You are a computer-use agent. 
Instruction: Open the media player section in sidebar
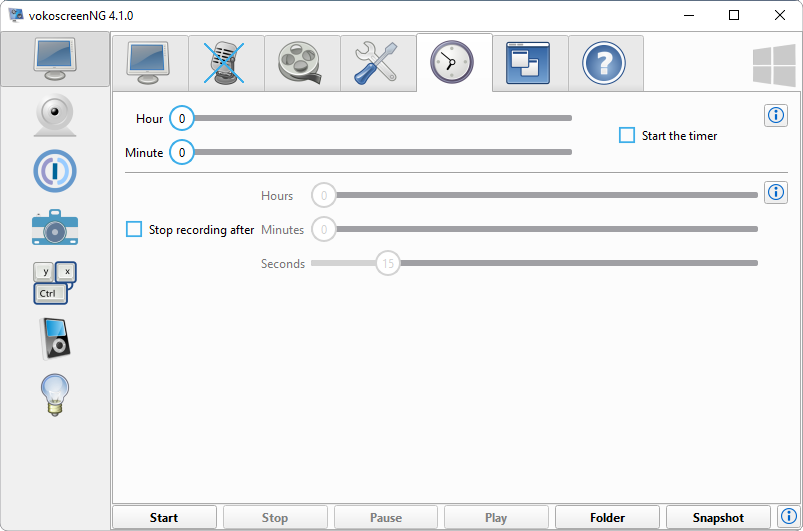tap(55, 338)
